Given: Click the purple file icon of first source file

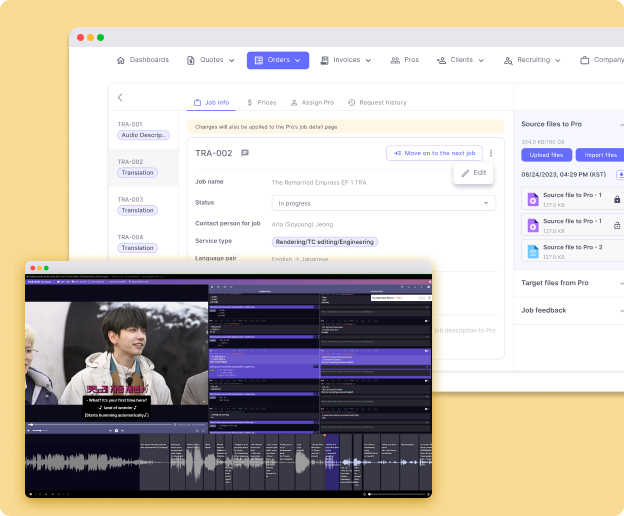Looking at the screenshot, I should (532, 199).
